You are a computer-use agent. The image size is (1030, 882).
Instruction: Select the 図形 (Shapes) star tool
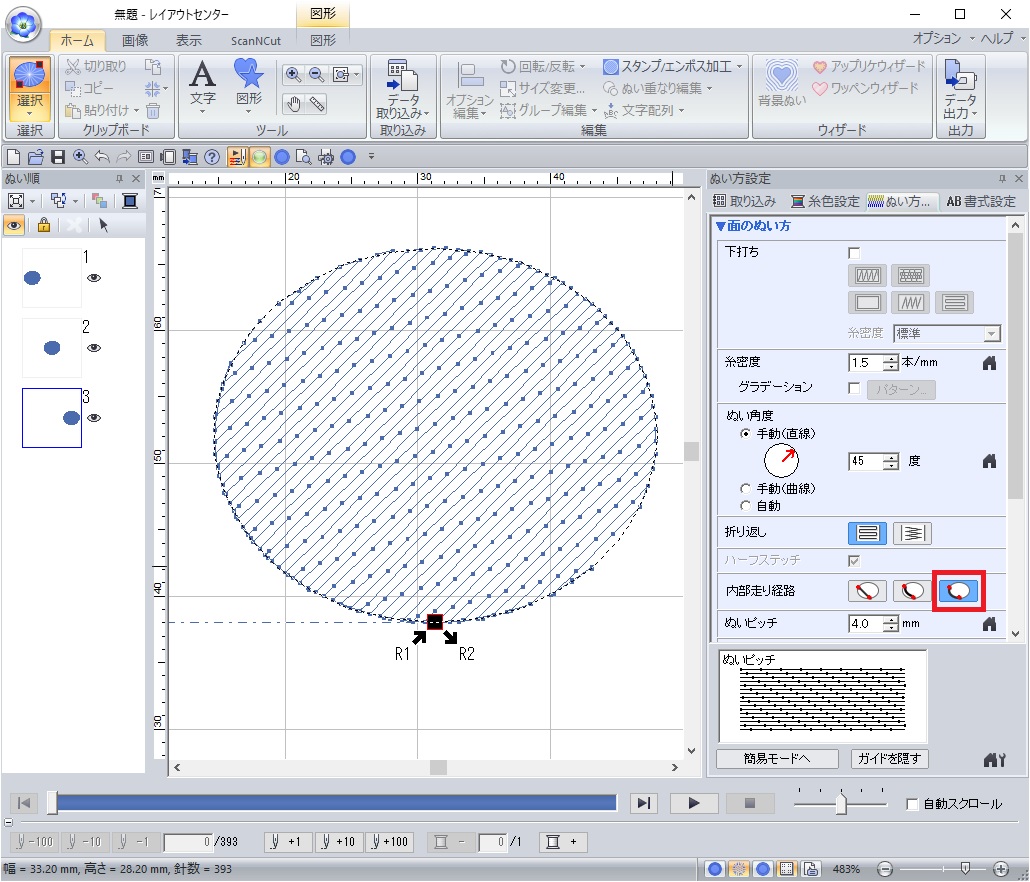pyautogui.click(x=247, y=78)
